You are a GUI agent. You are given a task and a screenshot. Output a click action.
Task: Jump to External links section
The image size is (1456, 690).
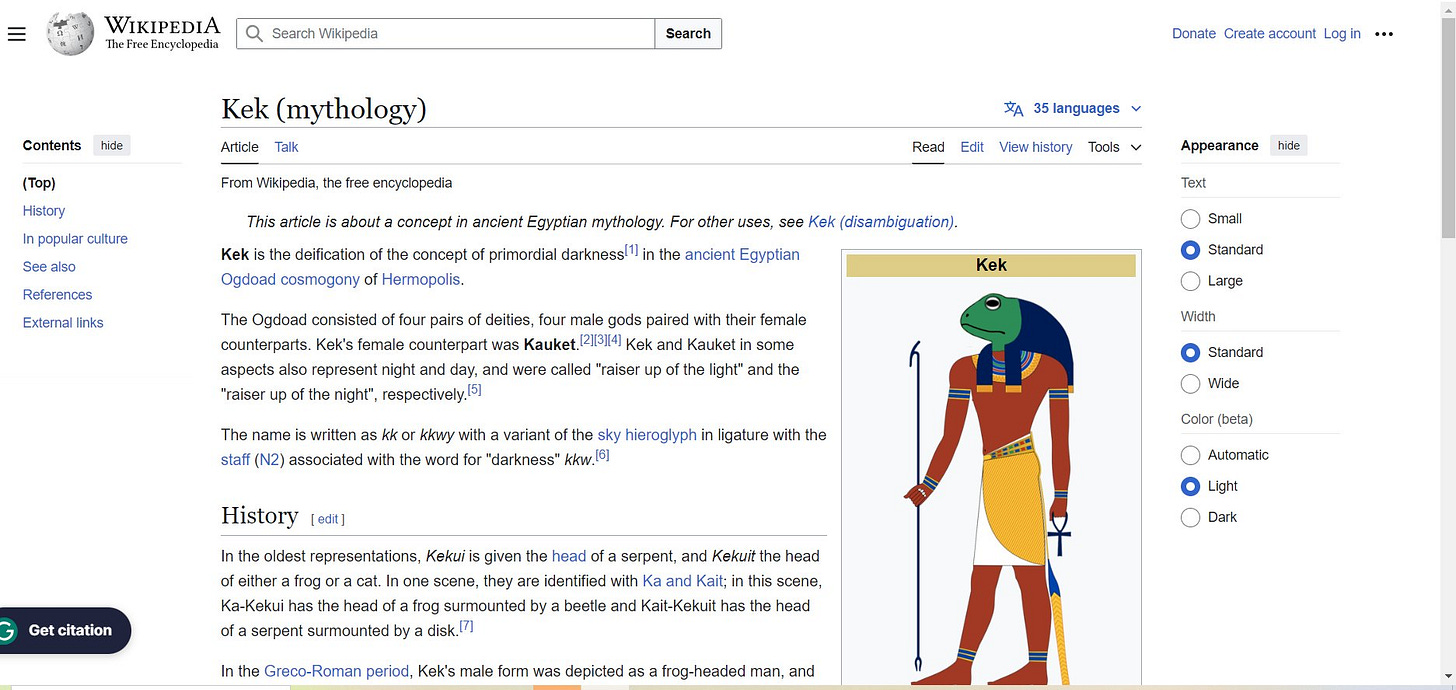coord(63,323)
